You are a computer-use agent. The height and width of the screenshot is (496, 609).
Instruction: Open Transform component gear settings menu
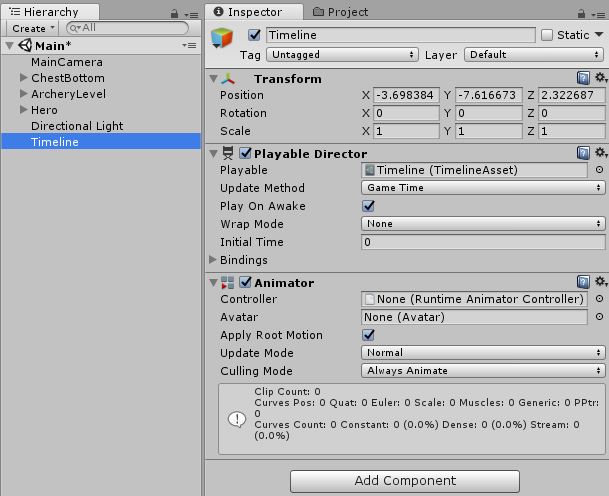[x=601, y=78]
